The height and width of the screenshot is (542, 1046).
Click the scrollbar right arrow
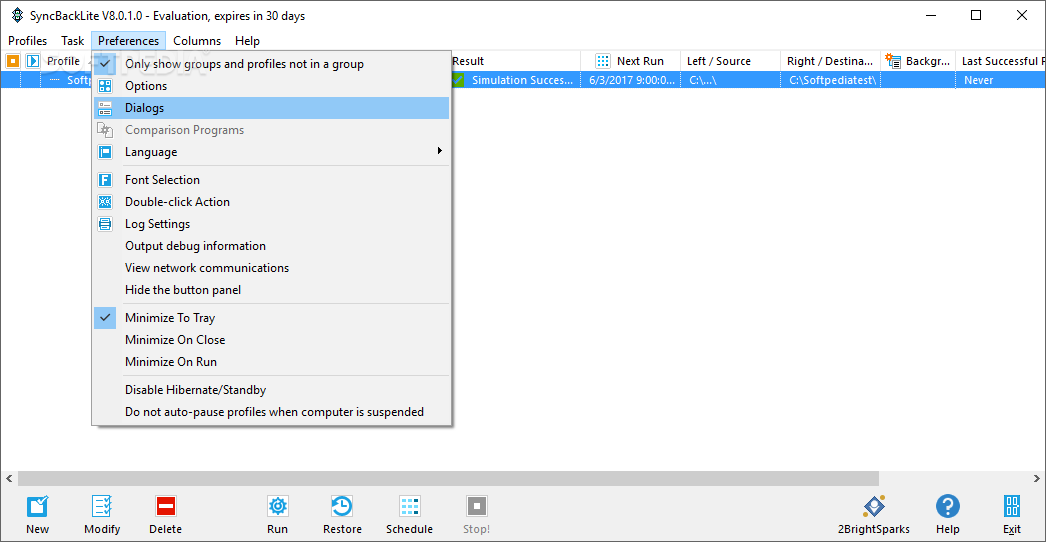click(x=1037, y=479)
